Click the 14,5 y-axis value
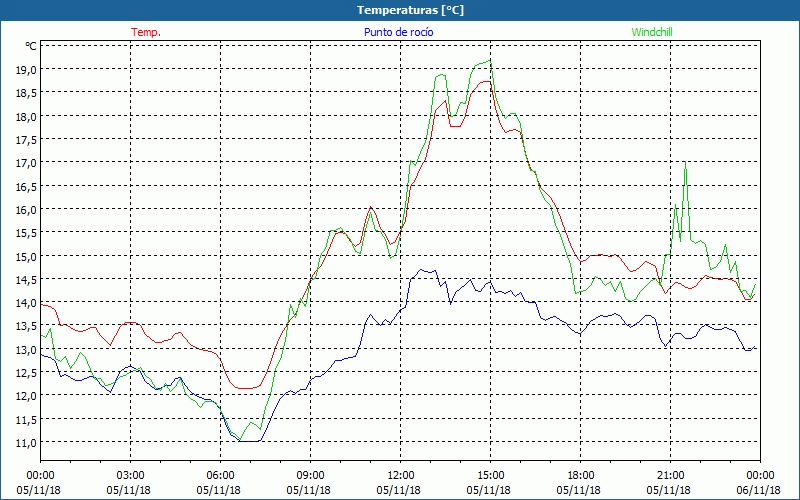Viewport: 800px width, 500px height. click(26, 280)
